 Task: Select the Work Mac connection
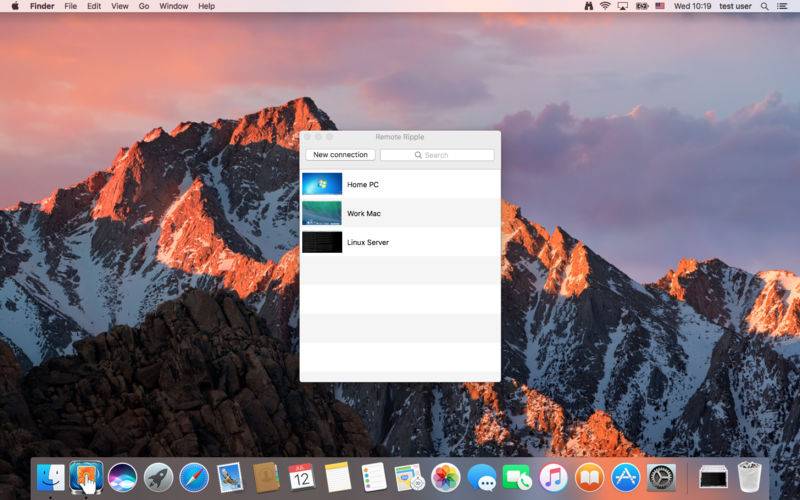click(x=400, y=213)
